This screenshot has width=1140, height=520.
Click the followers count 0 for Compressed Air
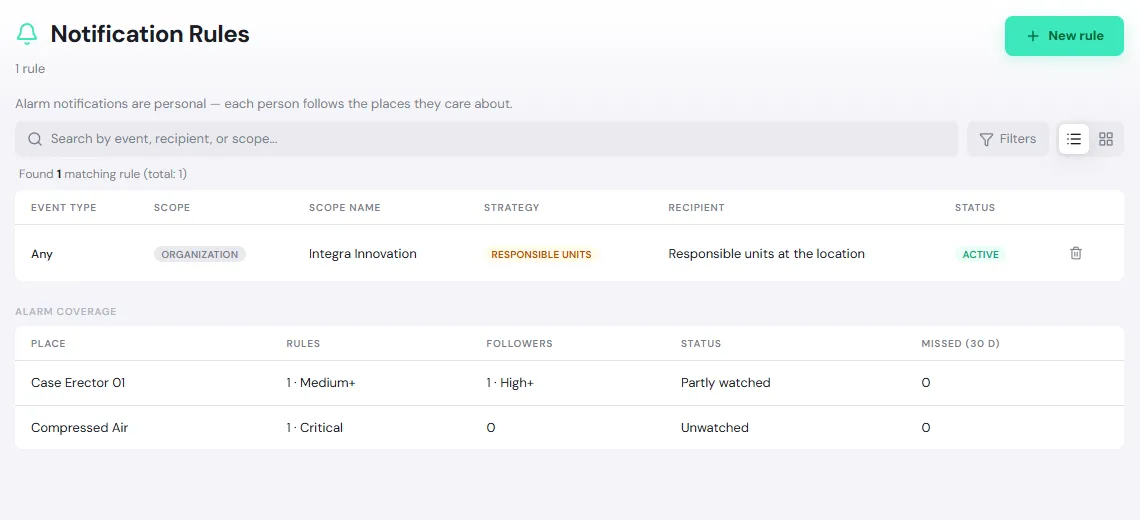(x=491, y=428)
